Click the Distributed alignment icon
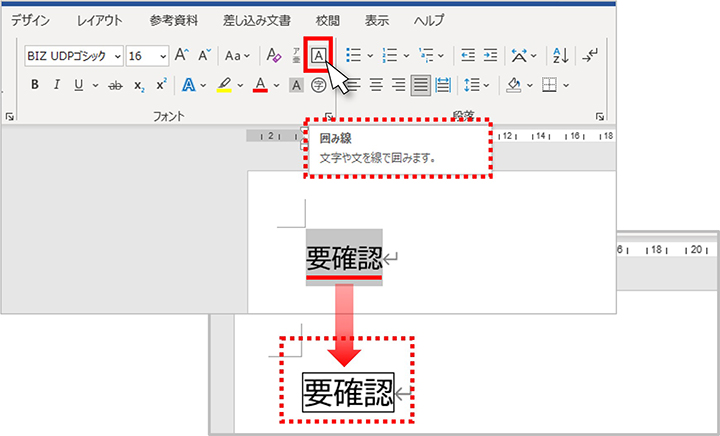Viewport: 720px width, 436px height. (x=445, y=86)
